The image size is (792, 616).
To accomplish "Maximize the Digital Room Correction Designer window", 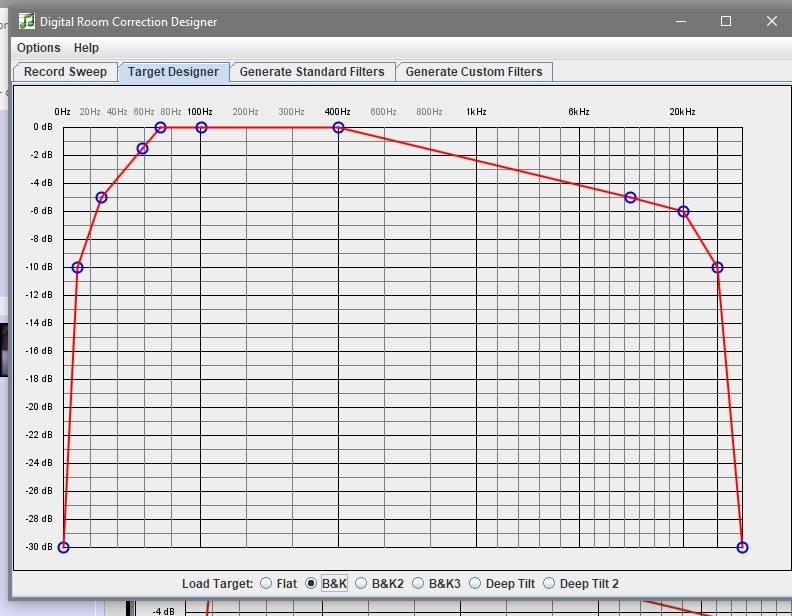I will pos(726,21).
